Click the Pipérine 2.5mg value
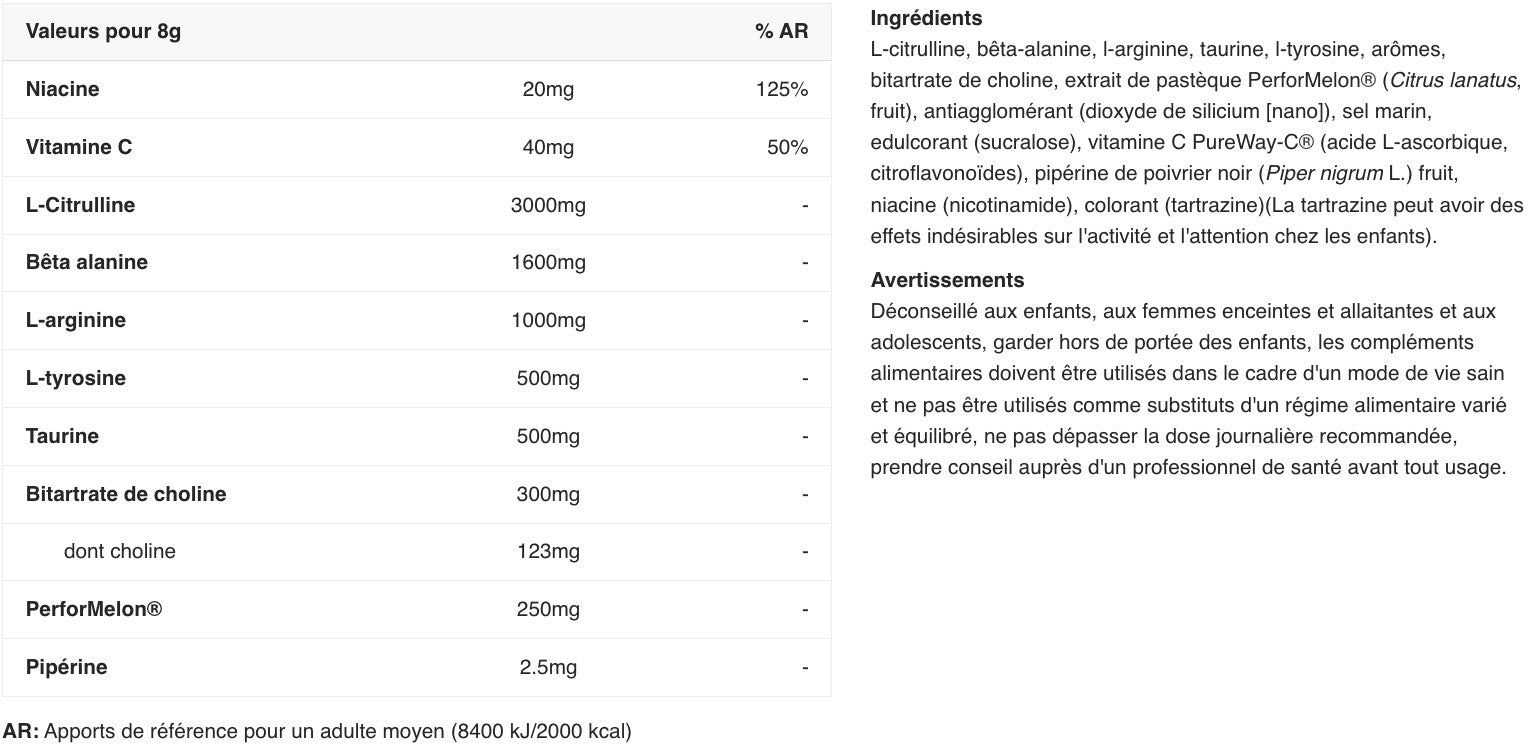 pyautogui.click(x=548, y=667)
